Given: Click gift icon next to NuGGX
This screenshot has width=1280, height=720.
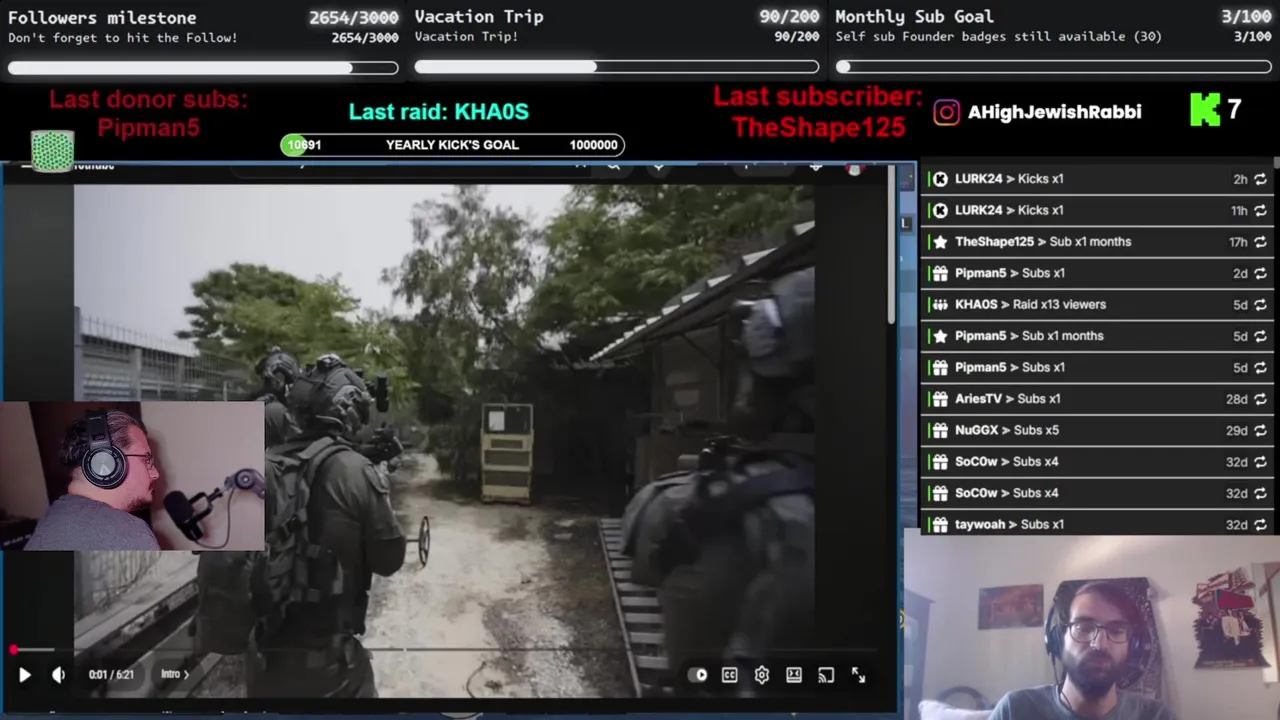Looking at the screenshot, I should [940, 430].
